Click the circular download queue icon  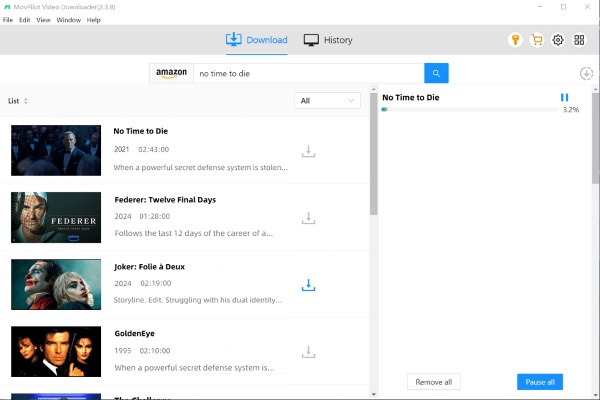(586, 73)
